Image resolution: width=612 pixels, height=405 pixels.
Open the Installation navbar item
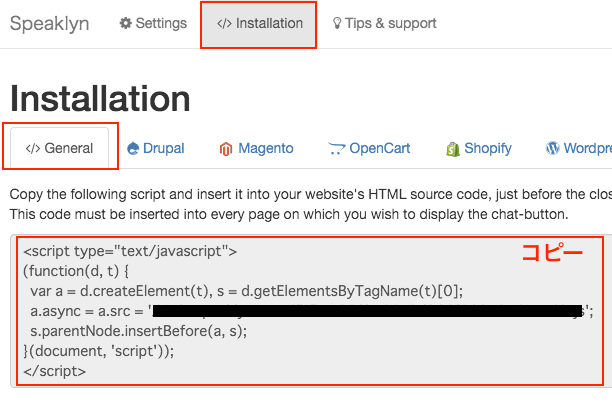click(x=258, y=25)
